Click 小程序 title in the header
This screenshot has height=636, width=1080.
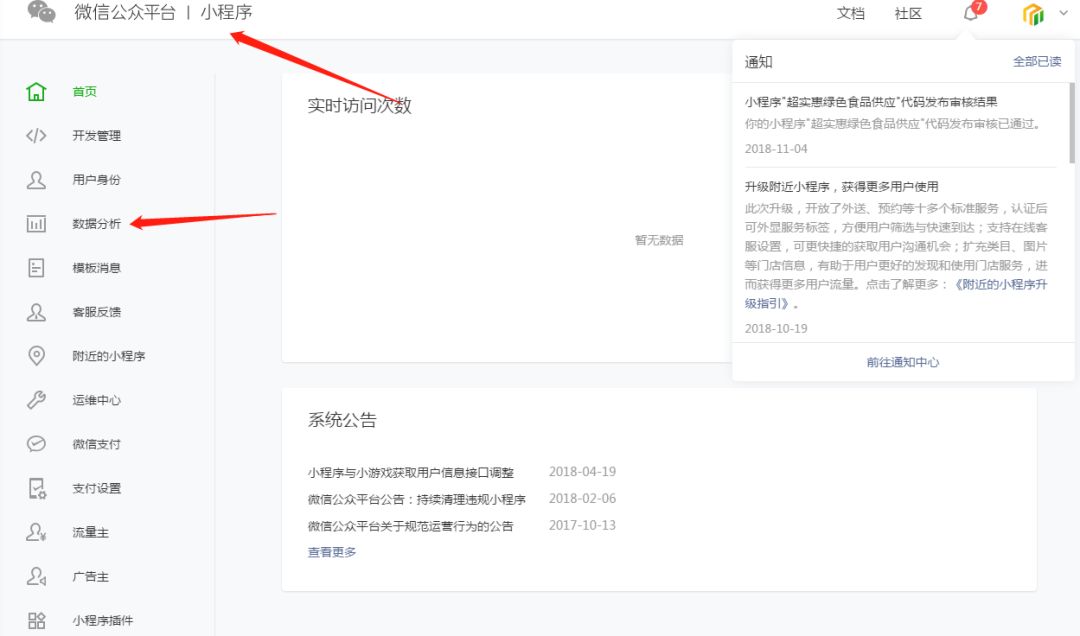click(227, 12)
